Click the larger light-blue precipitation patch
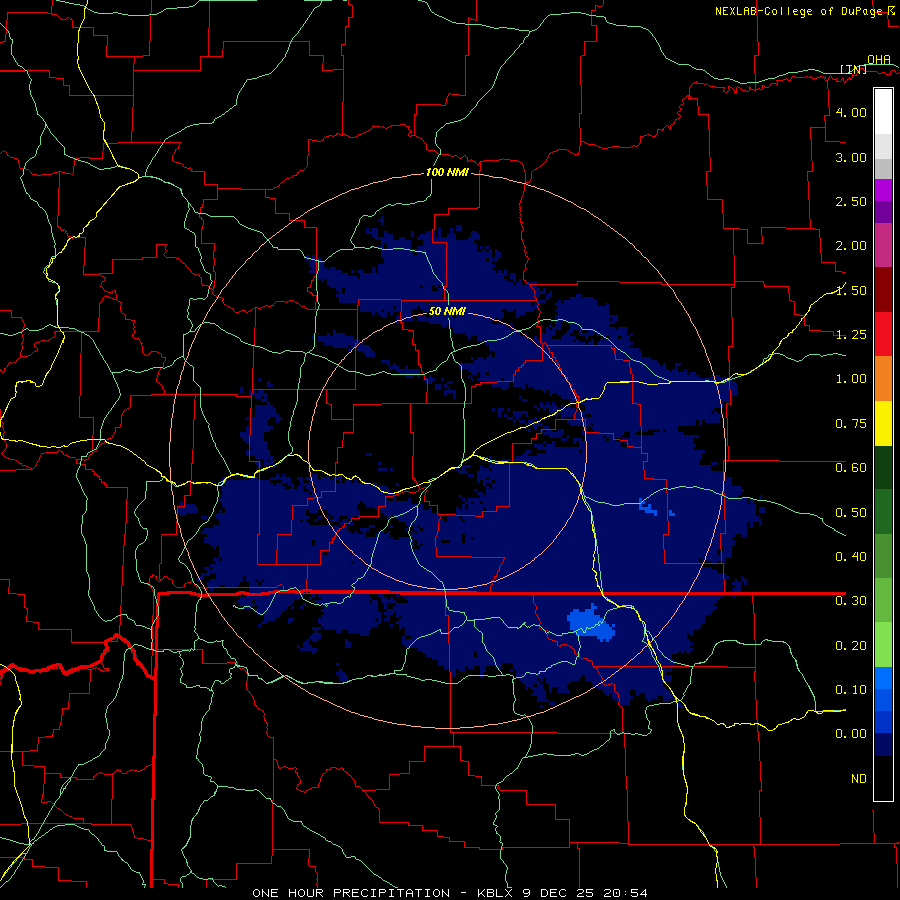 coord(590,624)
